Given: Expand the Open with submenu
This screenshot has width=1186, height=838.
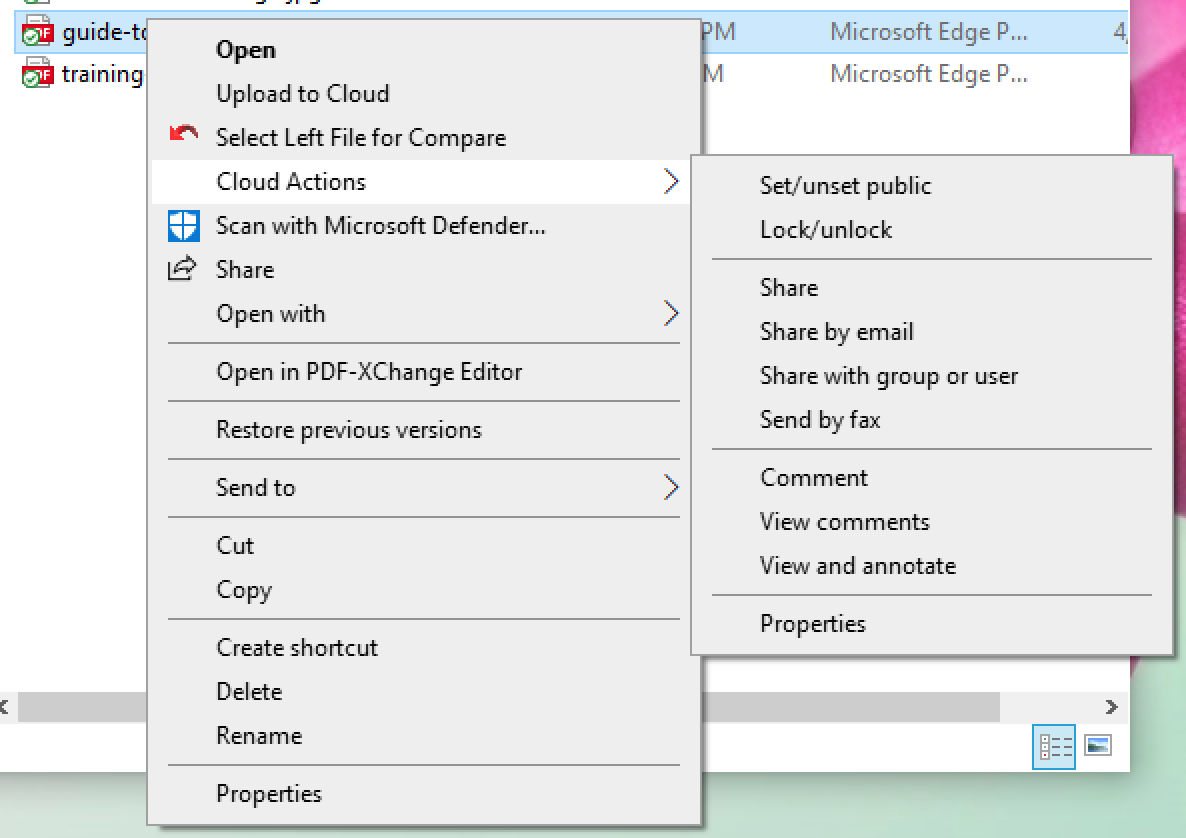Looking at the screenshot, I should tap(672, 313).
